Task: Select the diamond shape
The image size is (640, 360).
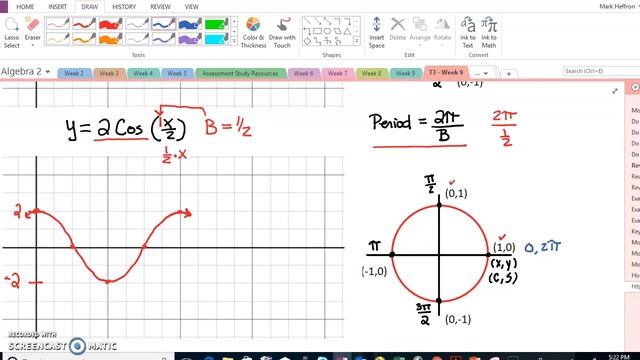Action: pos(308,41)
